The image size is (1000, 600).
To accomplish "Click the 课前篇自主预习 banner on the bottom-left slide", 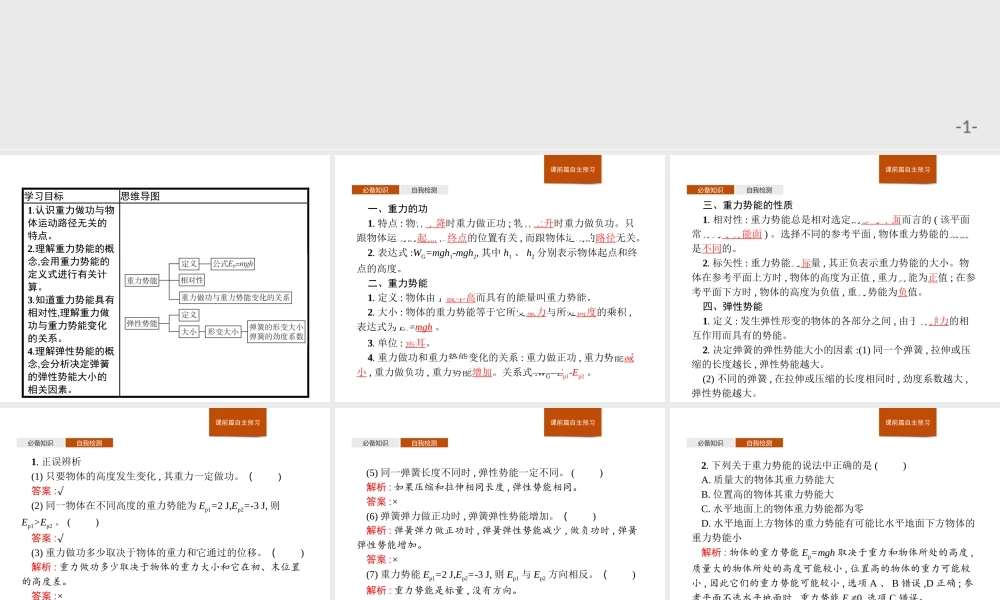I will point(240,422).
